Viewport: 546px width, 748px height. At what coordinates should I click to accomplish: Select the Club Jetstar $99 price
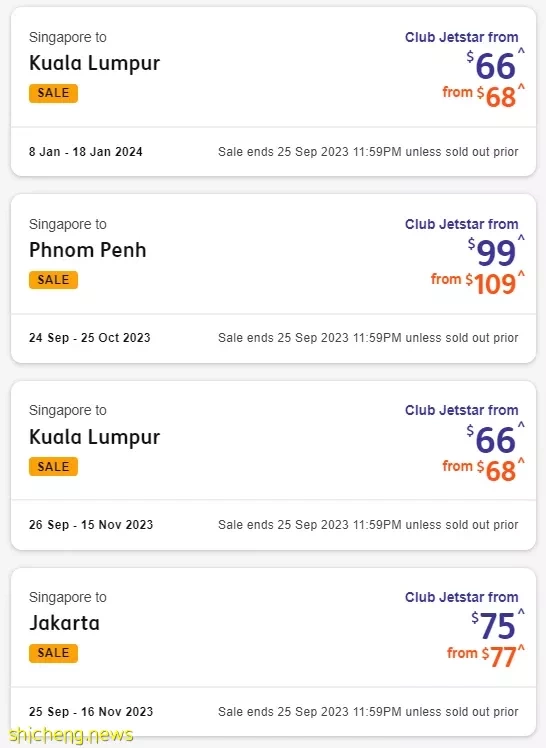[492, 252]
